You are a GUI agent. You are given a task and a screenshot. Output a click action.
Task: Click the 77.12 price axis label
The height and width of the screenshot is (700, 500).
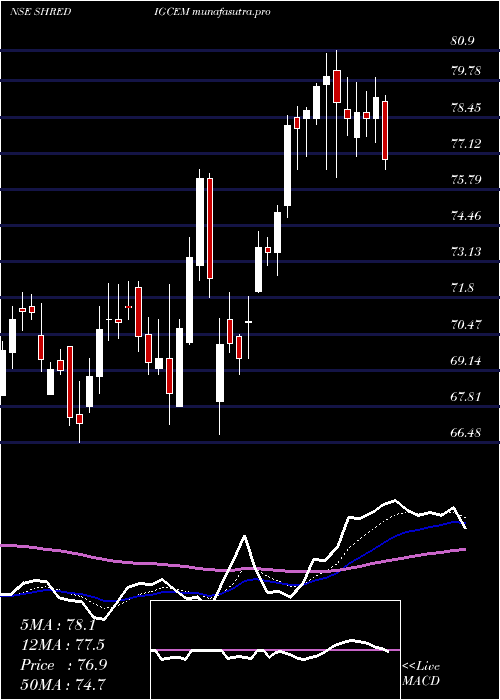(466, 144)
